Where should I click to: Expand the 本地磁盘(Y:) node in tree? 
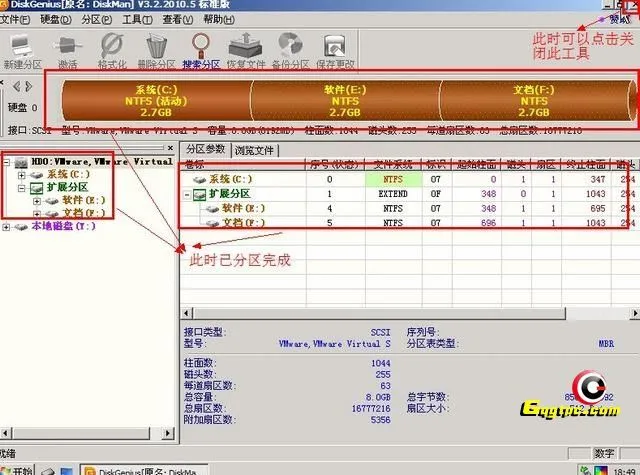[7, 227]
